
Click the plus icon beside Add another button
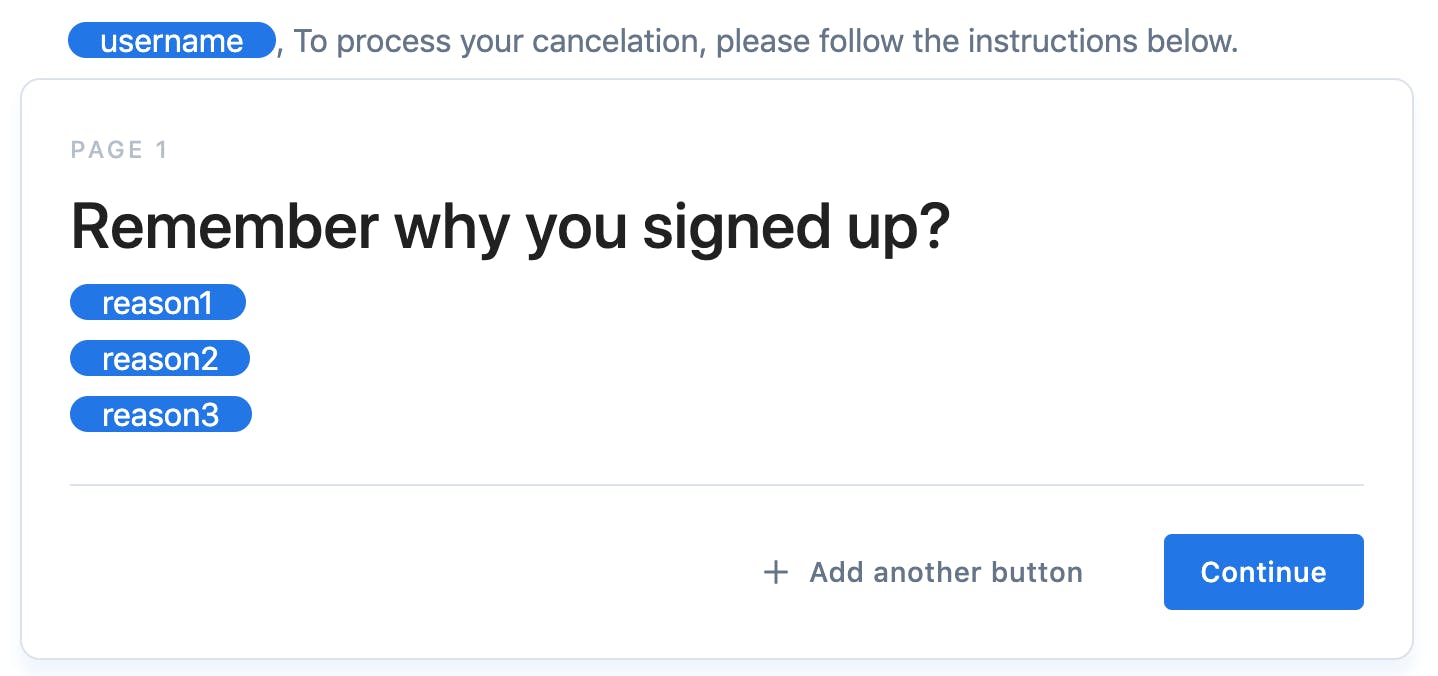775,573
